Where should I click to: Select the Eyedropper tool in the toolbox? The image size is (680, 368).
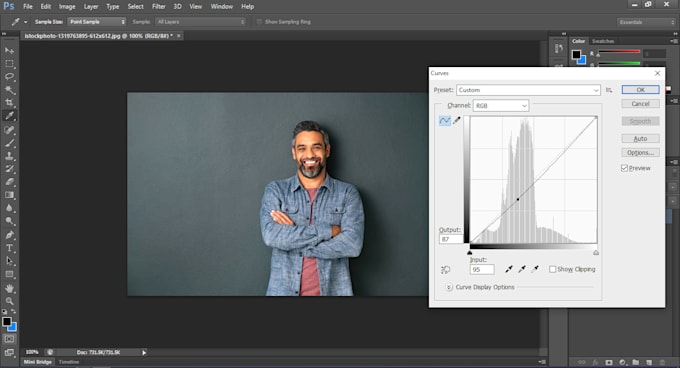click(x=9, y=116)
